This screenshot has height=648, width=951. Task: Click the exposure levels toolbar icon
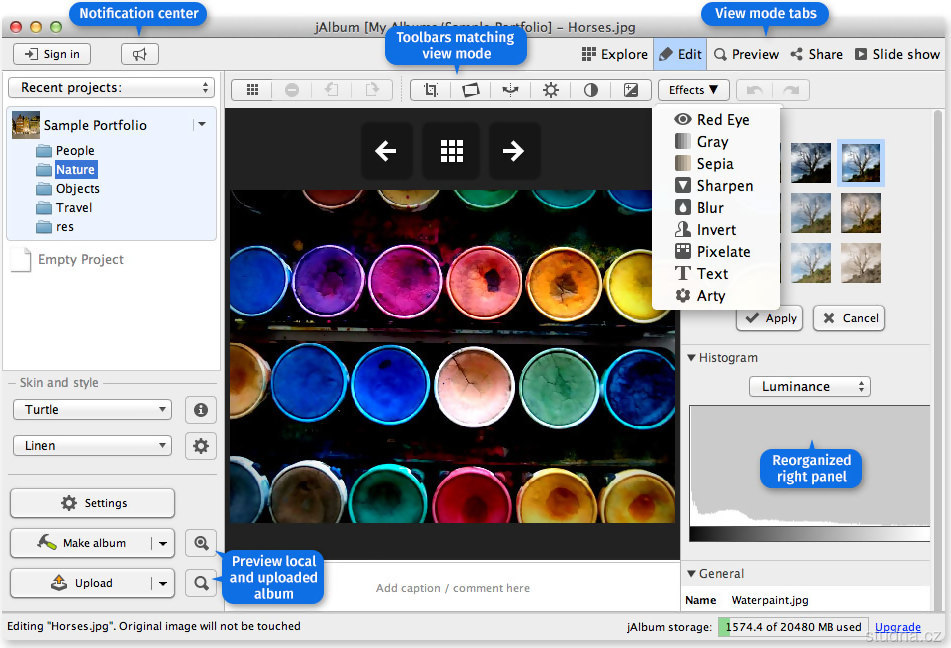631,90
